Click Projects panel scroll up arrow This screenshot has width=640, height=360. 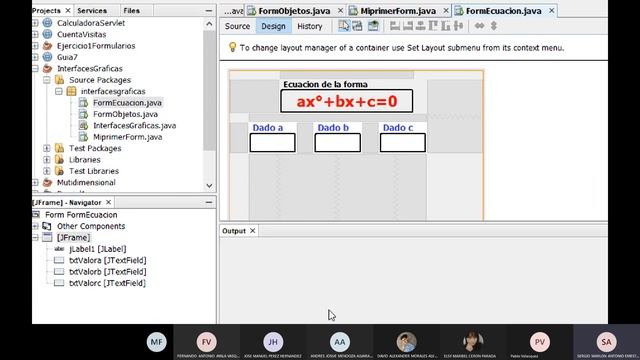[x=209, y=24]
